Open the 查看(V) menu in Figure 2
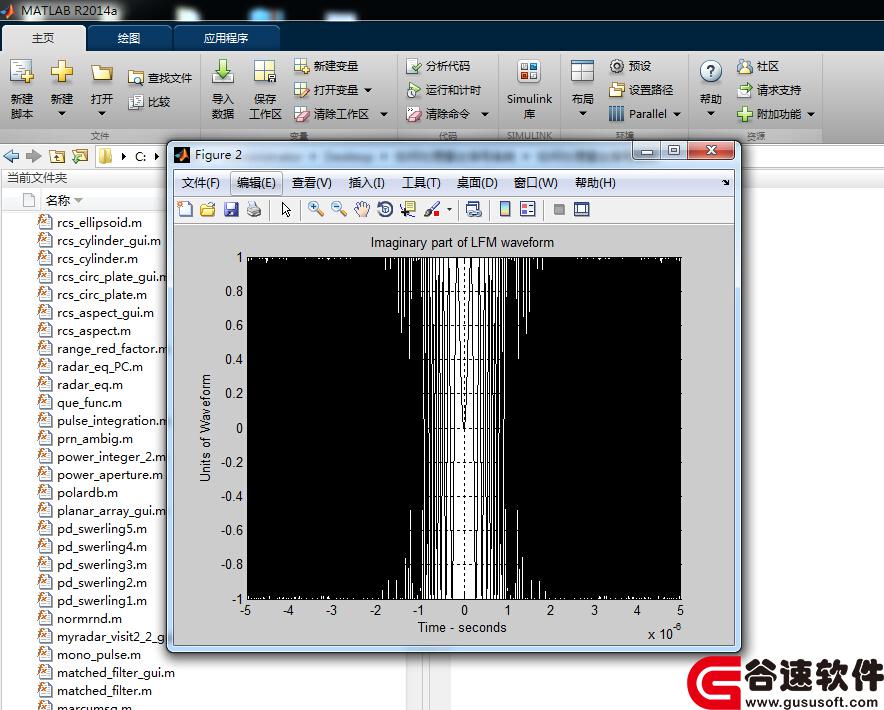Image resolution: width=884 pixels, height=710 pixels. 311,183
